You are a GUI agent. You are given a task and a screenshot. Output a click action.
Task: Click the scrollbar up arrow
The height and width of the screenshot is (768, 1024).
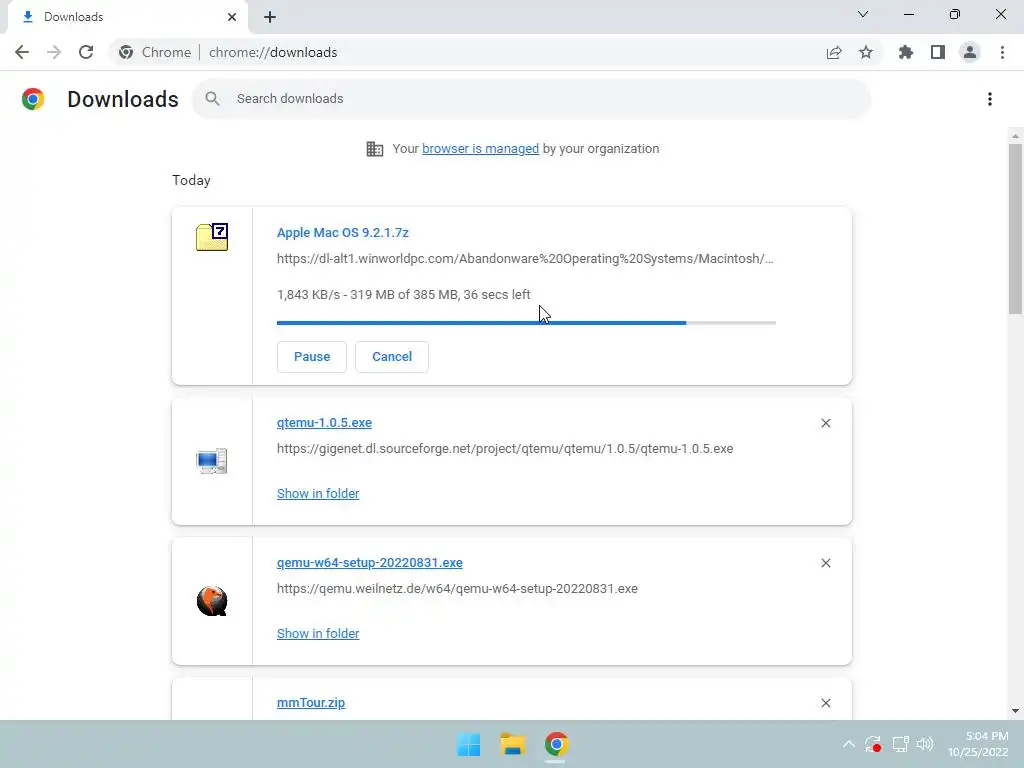(1015, 136)
